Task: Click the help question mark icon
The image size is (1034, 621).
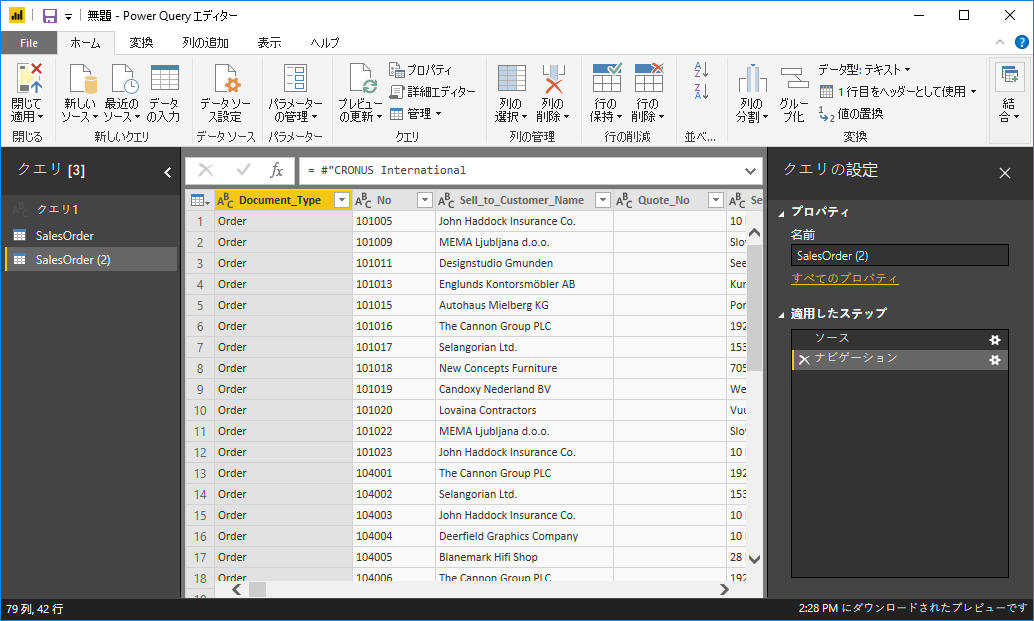Action: coord(1021,42)
